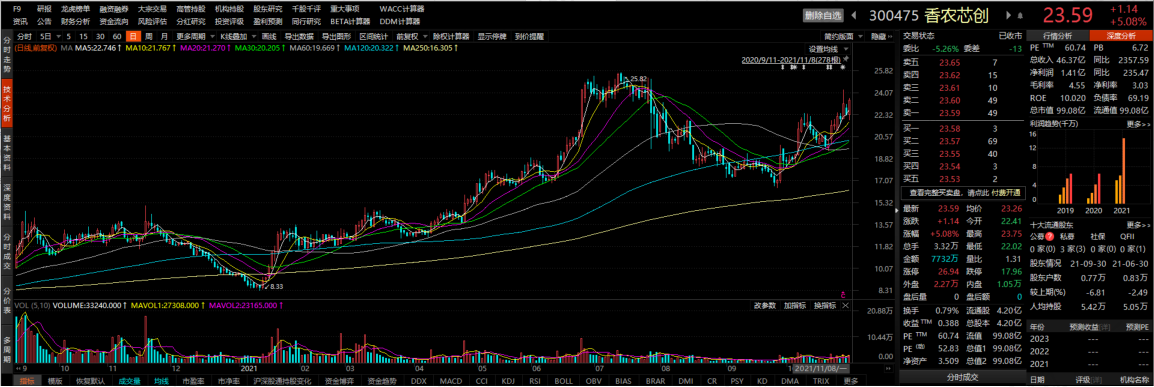Pin the date range with the pushpin icon

[x=846, y=58]
